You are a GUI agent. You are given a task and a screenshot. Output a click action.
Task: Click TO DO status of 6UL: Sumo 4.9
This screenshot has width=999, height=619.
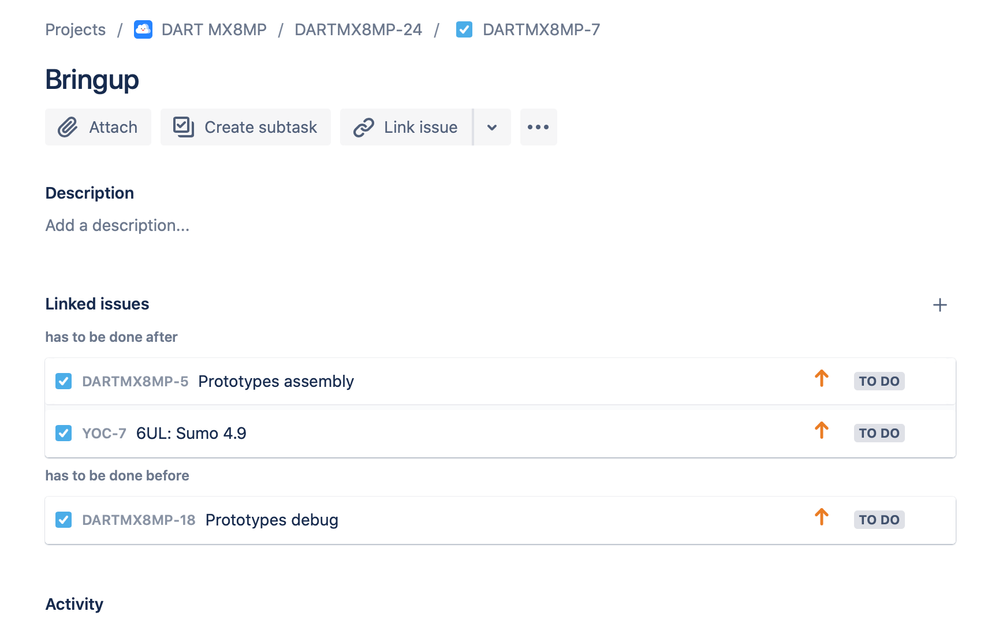click(879, 434)
